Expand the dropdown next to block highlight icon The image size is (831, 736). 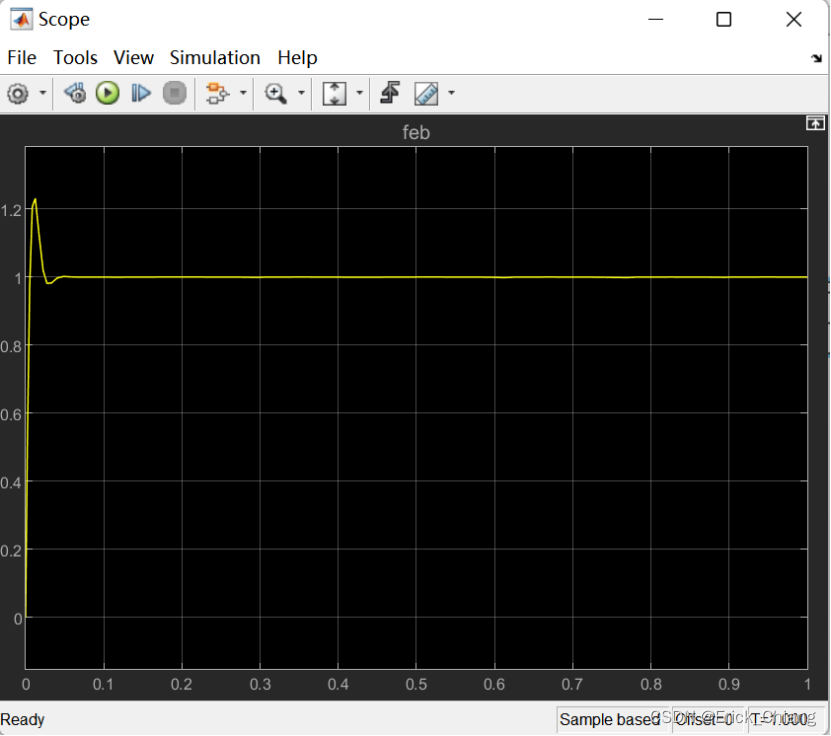click(x=243, y=93)
